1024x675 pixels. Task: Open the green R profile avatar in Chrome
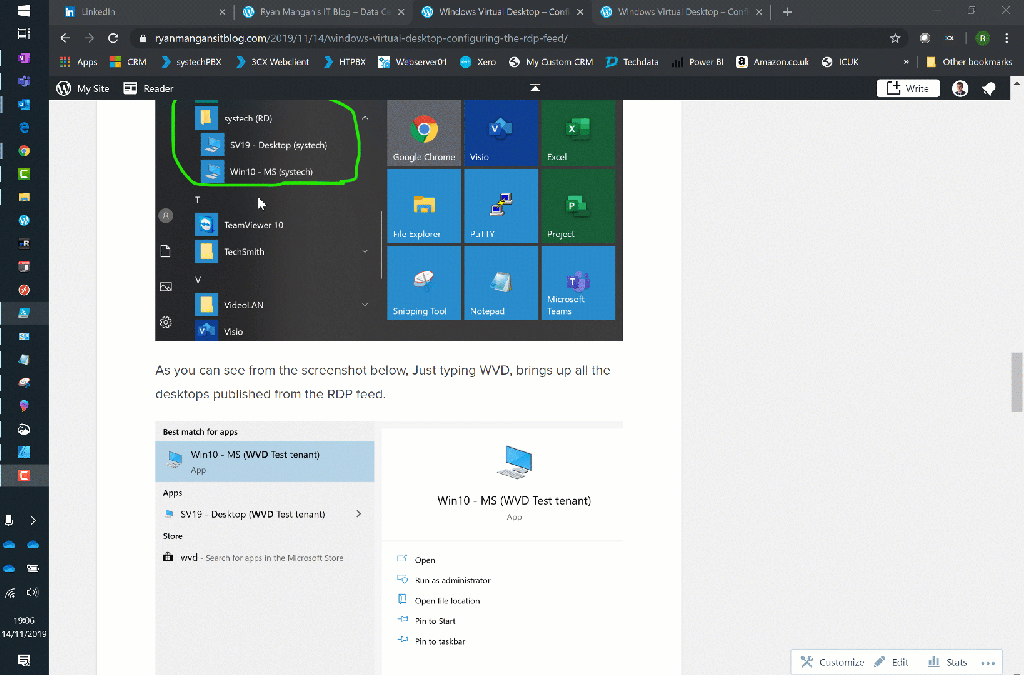pos(982,38)
